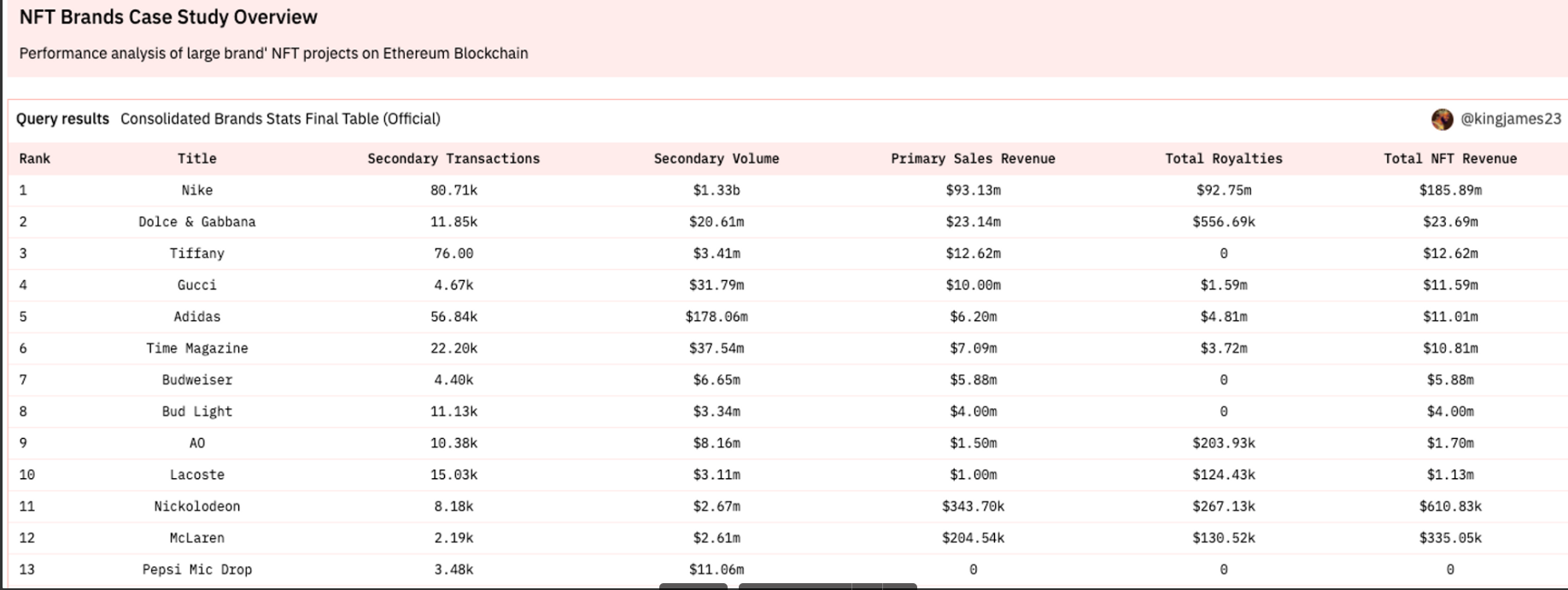
Task: Click Nike's $1.33b secondary volume
Action: [x=717, y=190]
